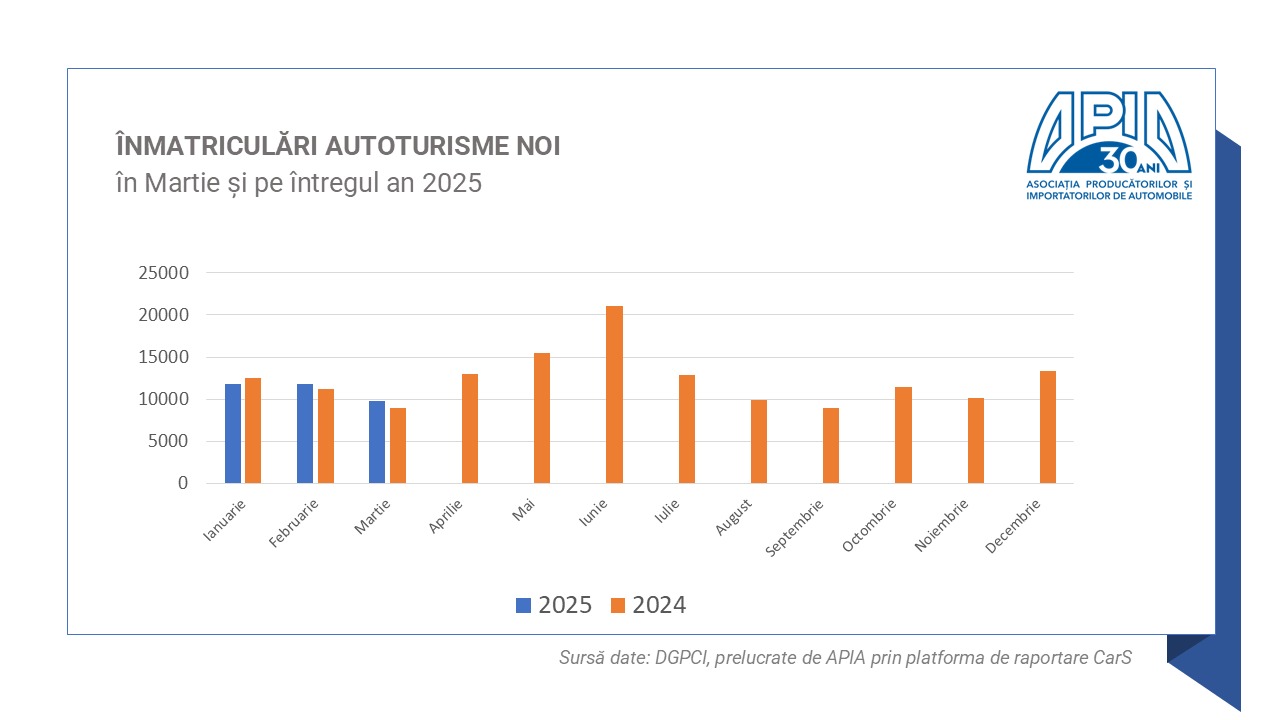The image size is (1280, 720).
Task: Select the orange 2024 legend swatch
Action: tap(618, 605)
